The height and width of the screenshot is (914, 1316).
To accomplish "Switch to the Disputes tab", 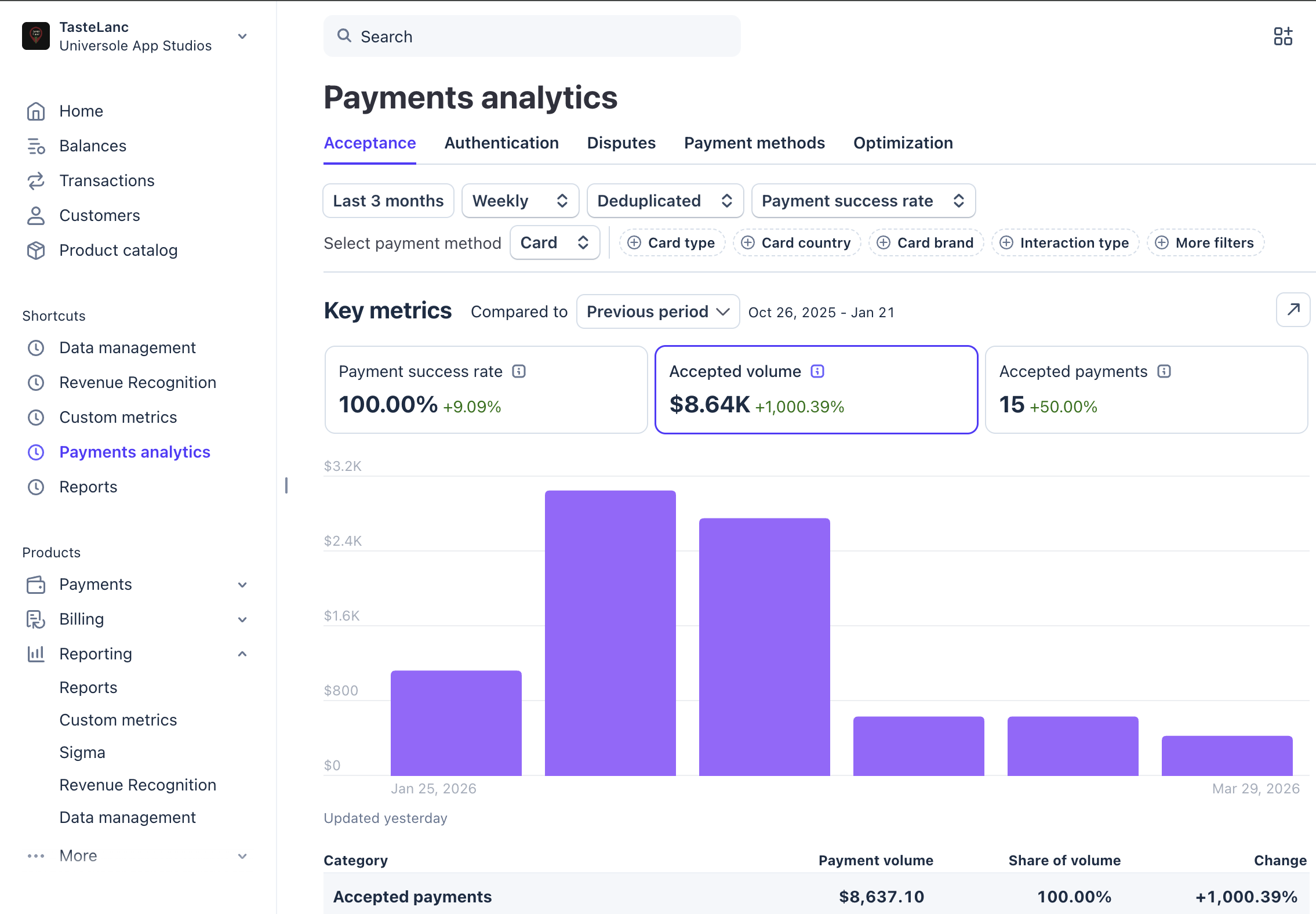I will 621,143.
